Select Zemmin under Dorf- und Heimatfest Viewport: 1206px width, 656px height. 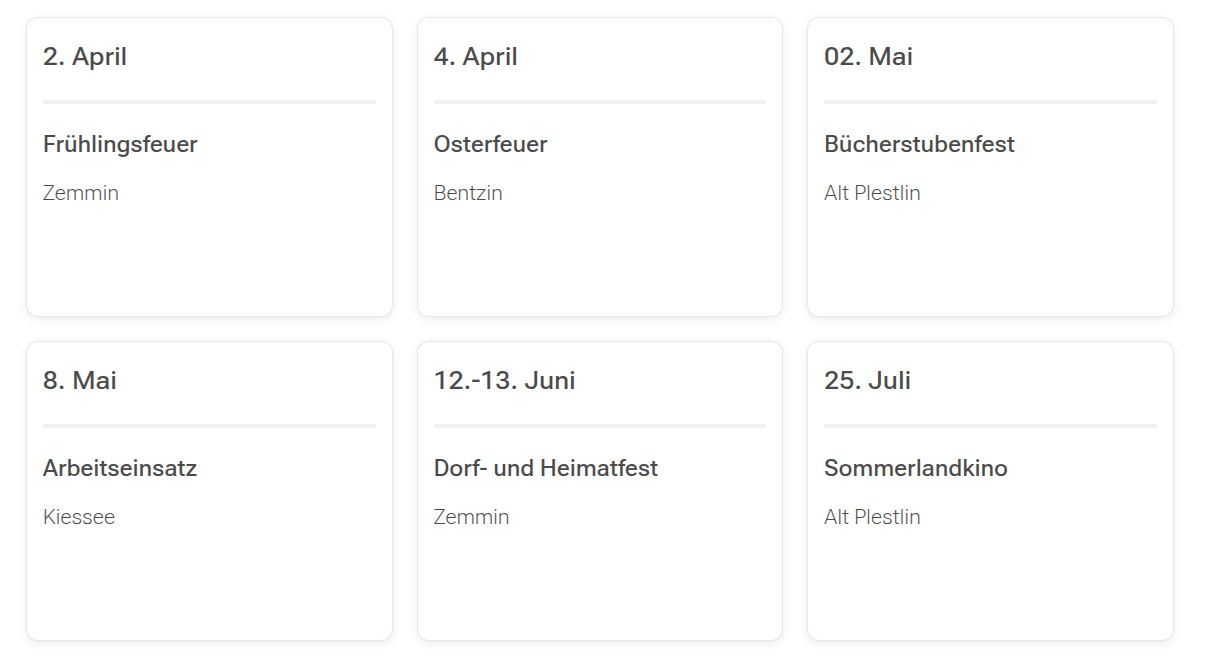(471, 517)
